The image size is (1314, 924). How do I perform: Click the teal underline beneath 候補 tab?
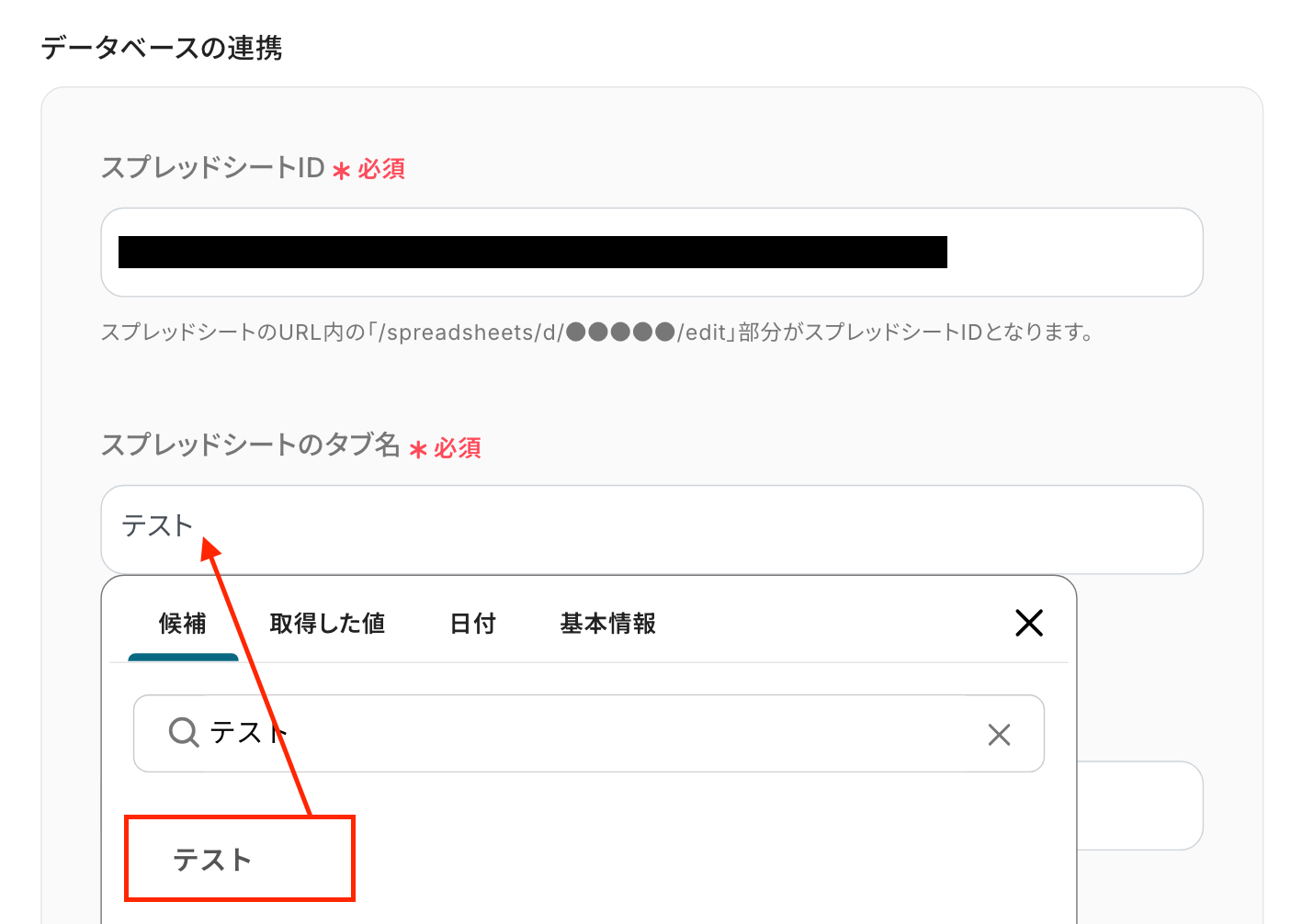tap(183, 658)
